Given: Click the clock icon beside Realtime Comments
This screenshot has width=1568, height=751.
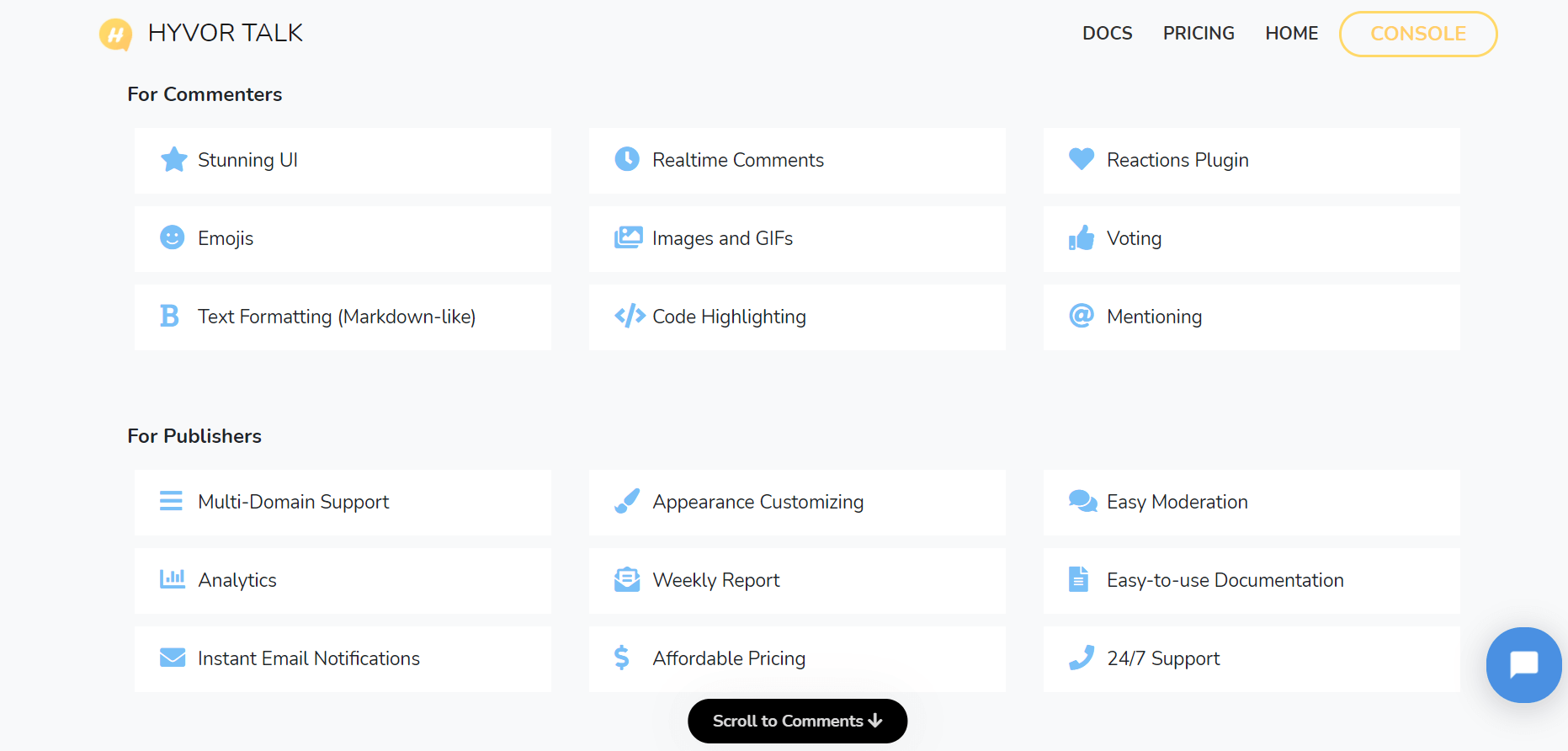Looking at the screenshot, I should [627, 158].
